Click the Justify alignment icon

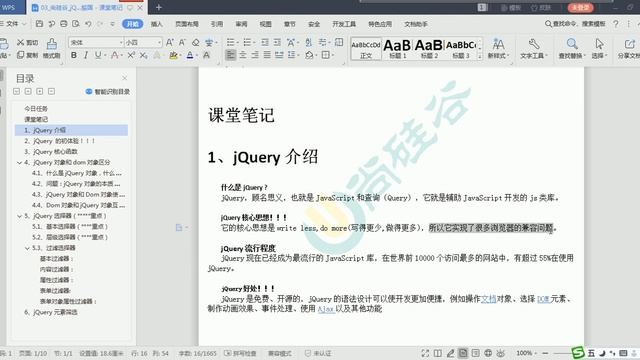267,54
